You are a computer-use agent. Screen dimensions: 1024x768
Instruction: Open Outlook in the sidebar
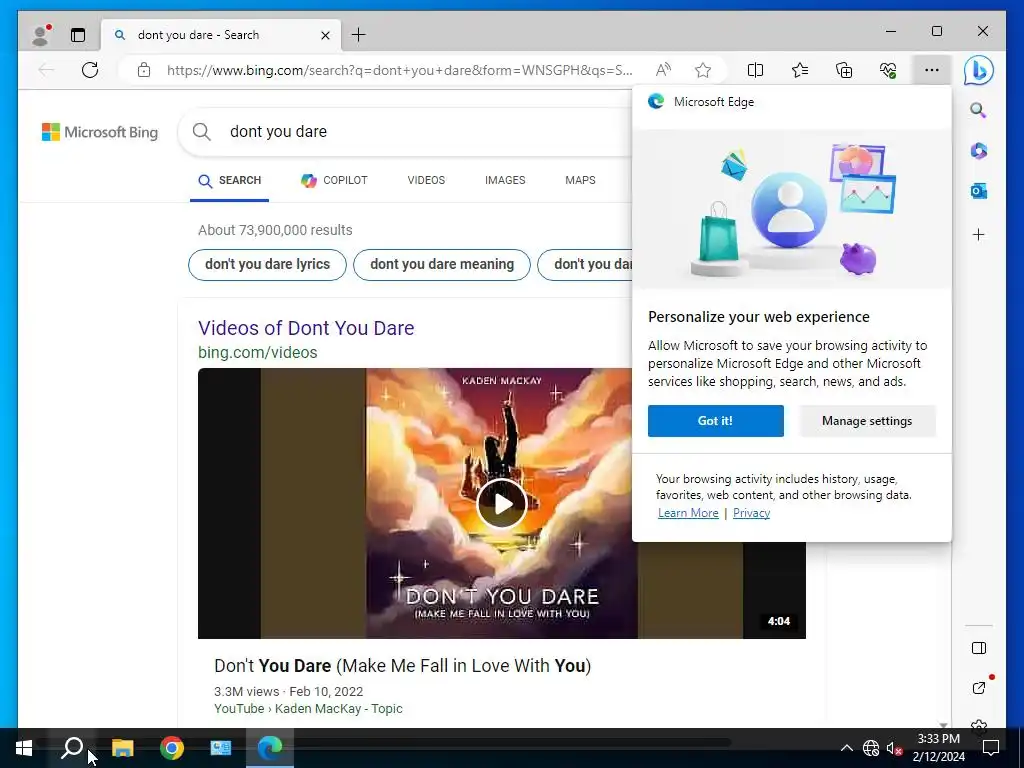(978, 191)
